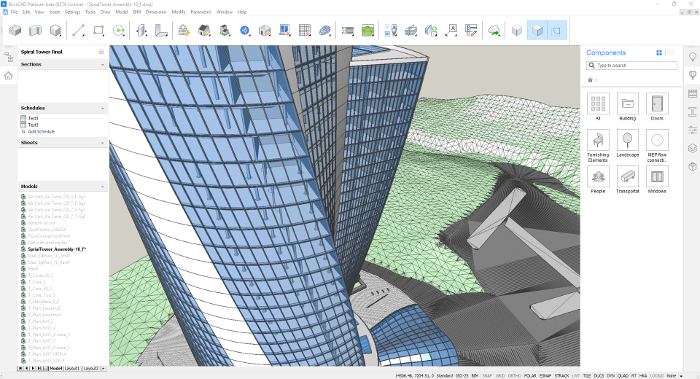Select the rectangle drawing tool
700x379 pixels.
pyautogui.click(x=99, y=30)
